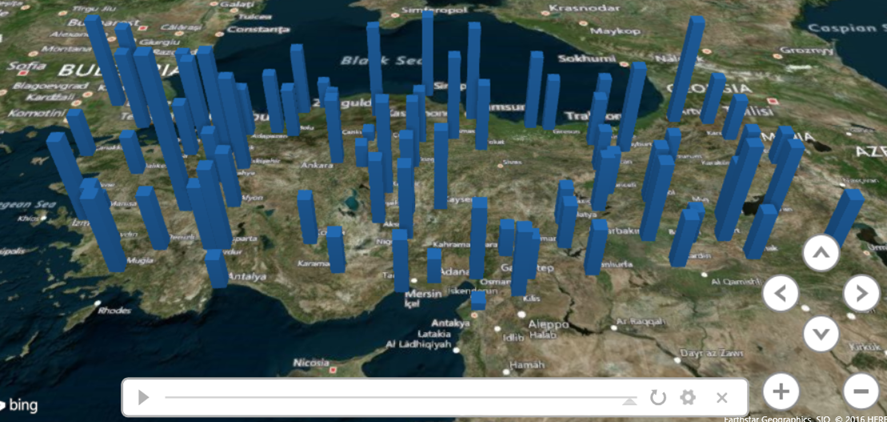Click the Antakya city label
Viewport: 887px width, 422px height.
point(450,323)
